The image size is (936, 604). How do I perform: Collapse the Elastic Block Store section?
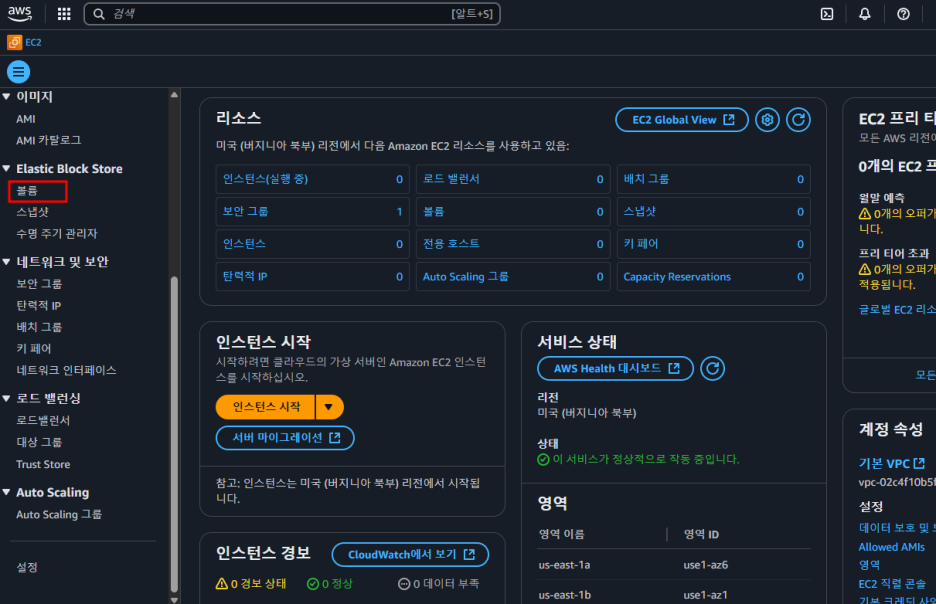(x=7, y=168)
